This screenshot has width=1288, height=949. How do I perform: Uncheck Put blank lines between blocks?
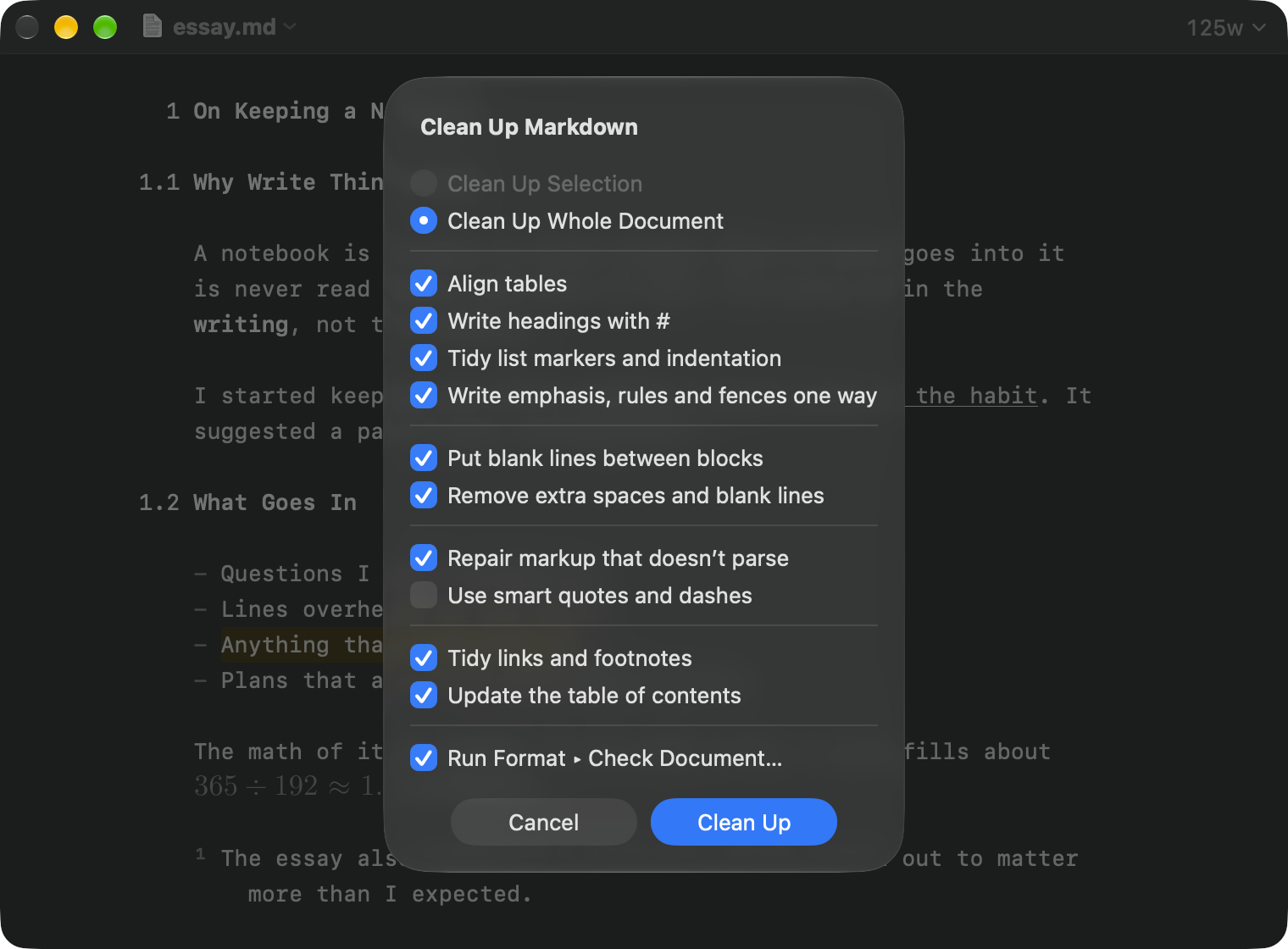[x=424, y=458]
